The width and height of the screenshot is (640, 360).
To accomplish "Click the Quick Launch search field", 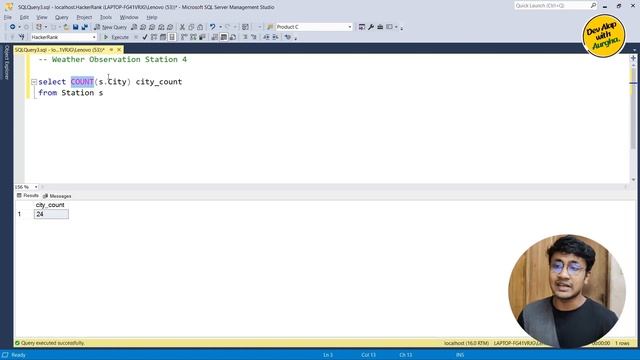I will tap(552, 5).
